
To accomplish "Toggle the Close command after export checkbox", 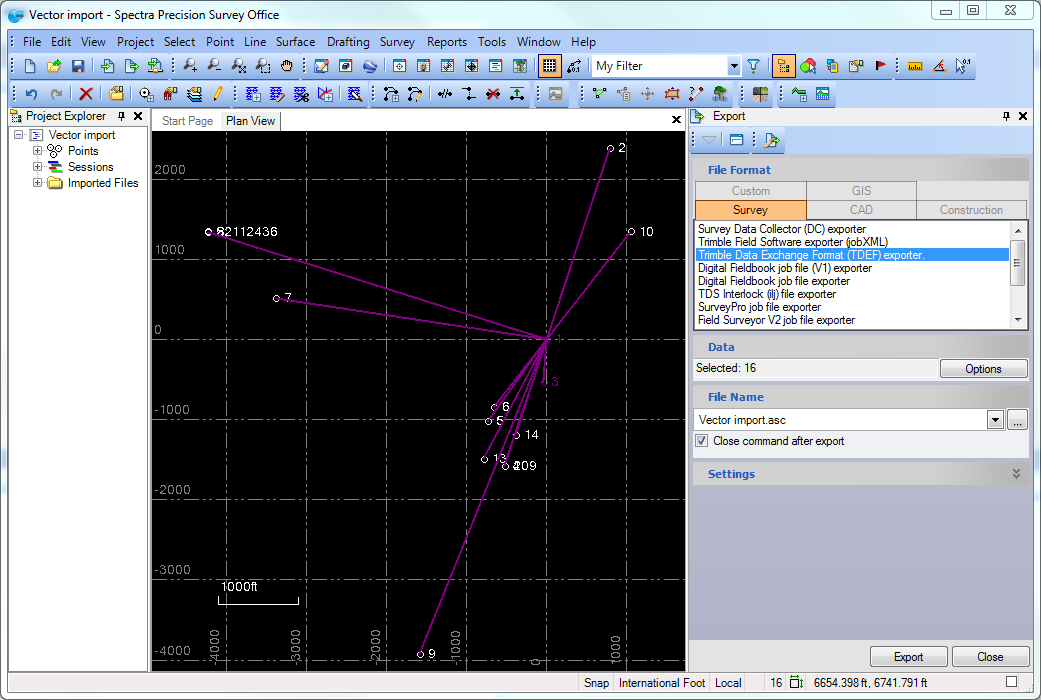I will 701,441.
